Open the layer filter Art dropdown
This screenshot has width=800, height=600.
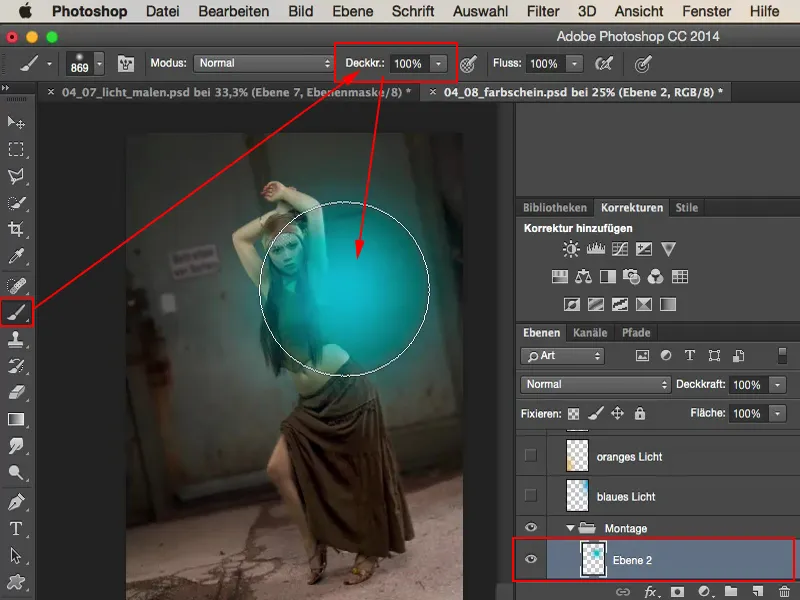562,356
